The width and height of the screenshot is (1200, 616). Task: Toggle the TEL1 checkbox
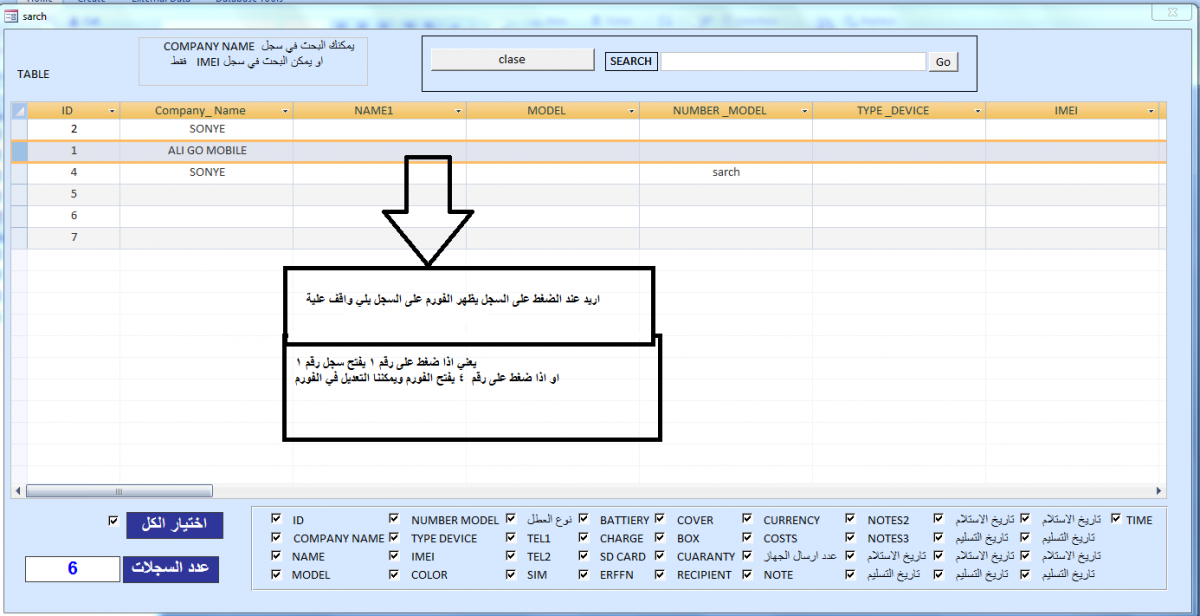coord(511,538)
